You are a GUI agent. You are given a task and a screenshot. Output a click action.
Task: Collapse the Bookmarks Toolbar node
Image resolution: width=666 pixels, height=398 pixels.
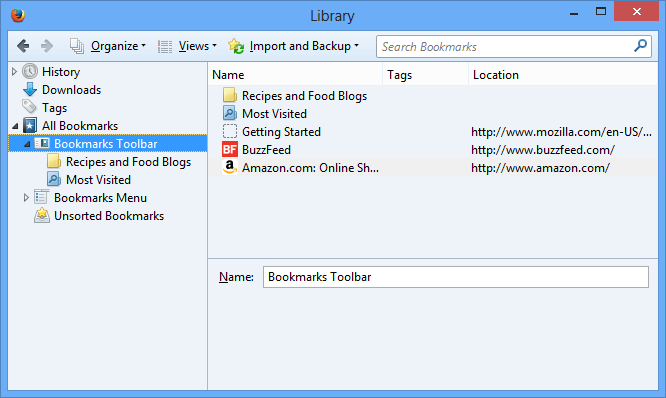[27, 144]
